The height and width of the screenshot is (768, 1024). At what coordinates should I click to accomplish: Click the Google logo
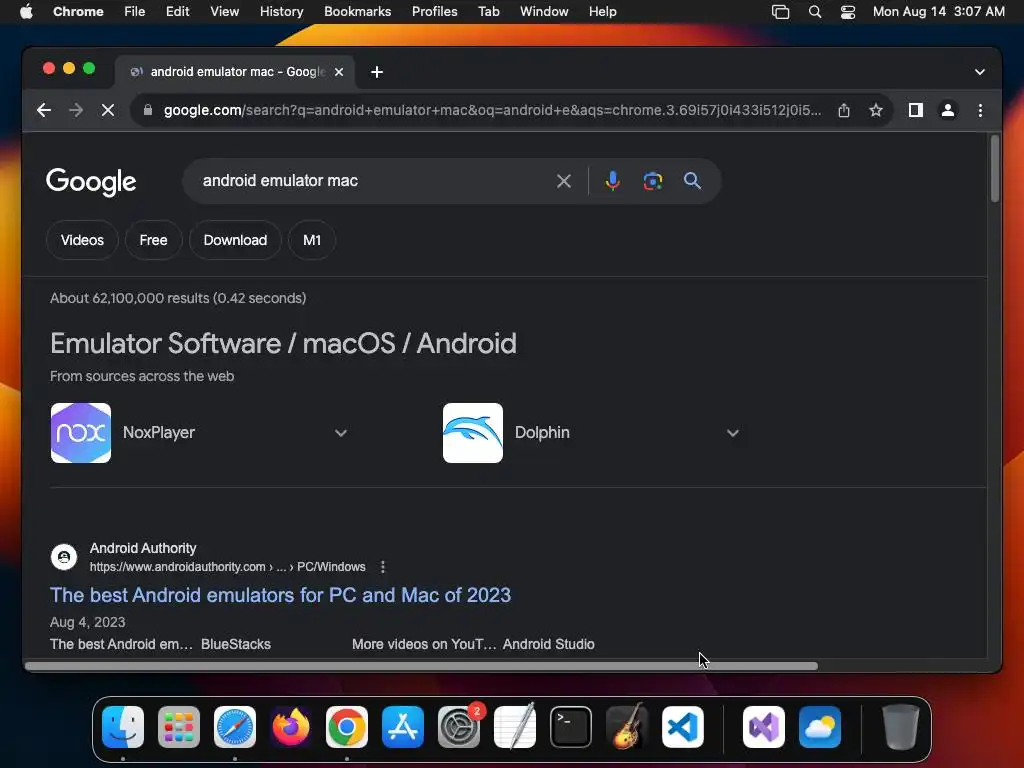pos(91,182)
